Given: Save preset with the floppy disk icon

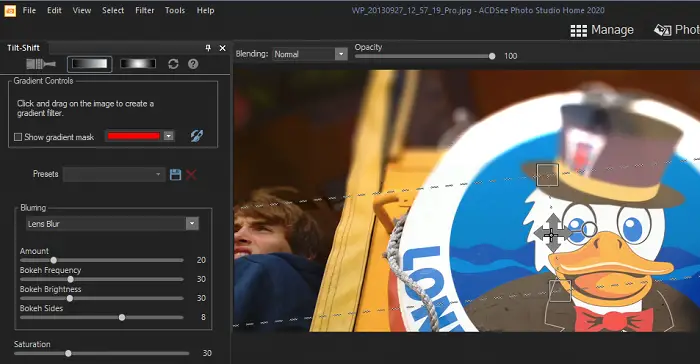Looking at the screenshot, I should tap(175, 175).
